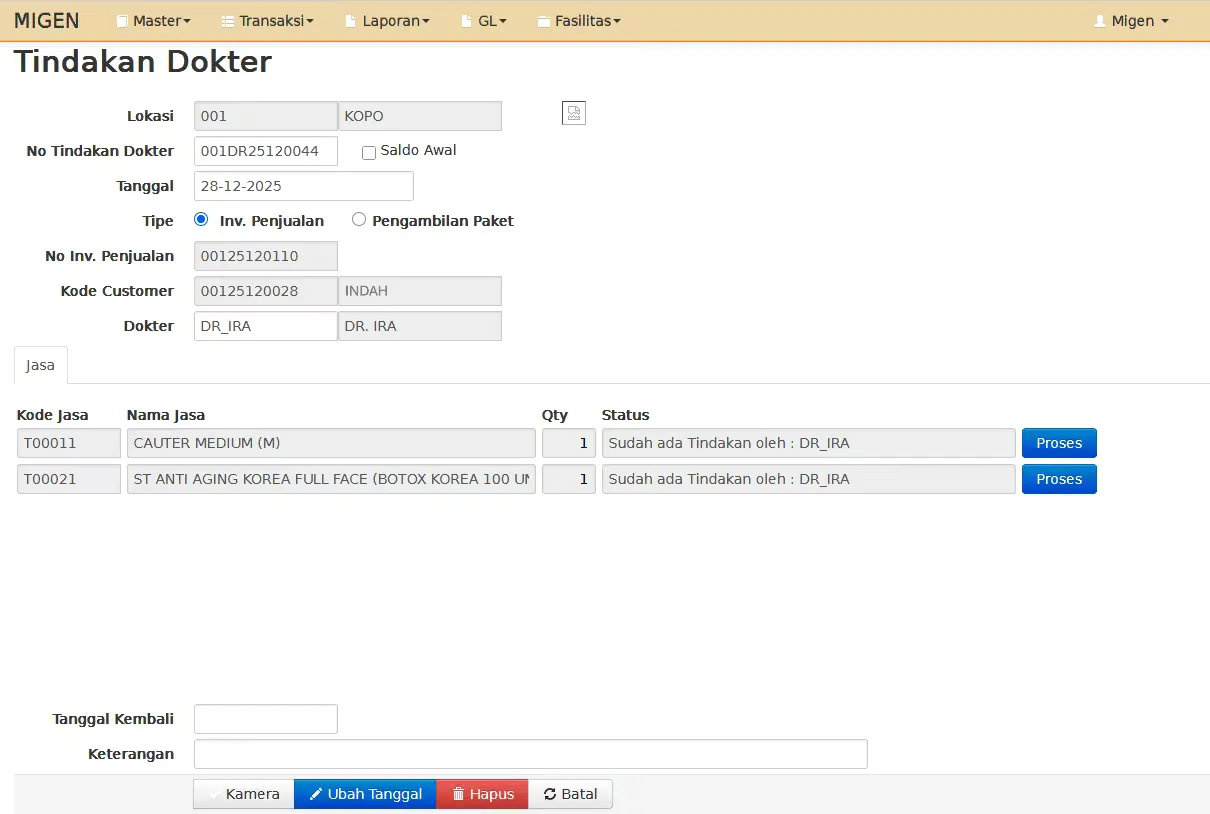Choose the Pengambilan Paket radio option
This screenshot has height=814, width=1210.
pos(359,220)
